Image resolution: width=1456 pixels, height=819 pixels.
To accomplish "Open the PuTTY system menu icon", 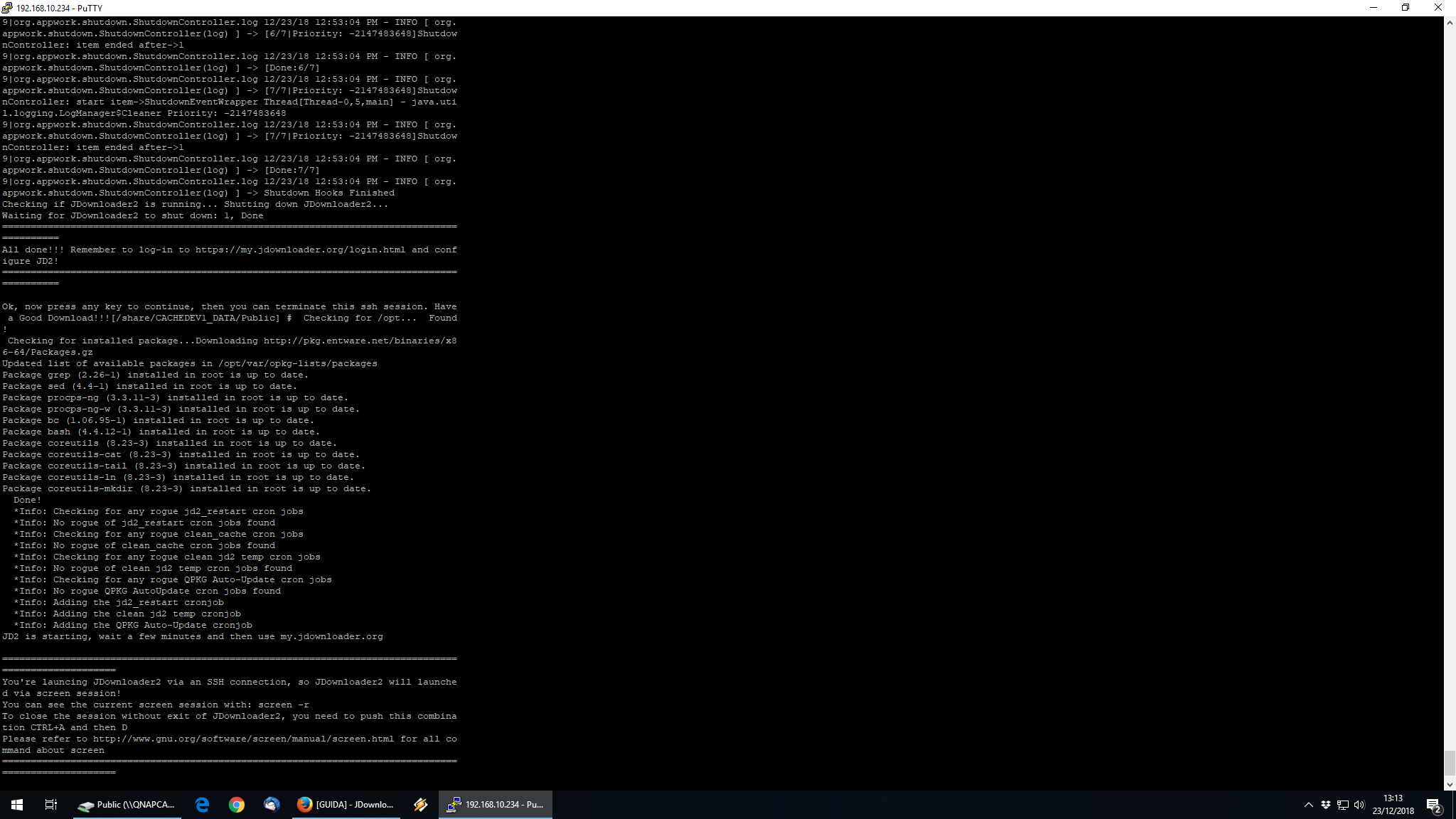I will click(x=7, y=8).
